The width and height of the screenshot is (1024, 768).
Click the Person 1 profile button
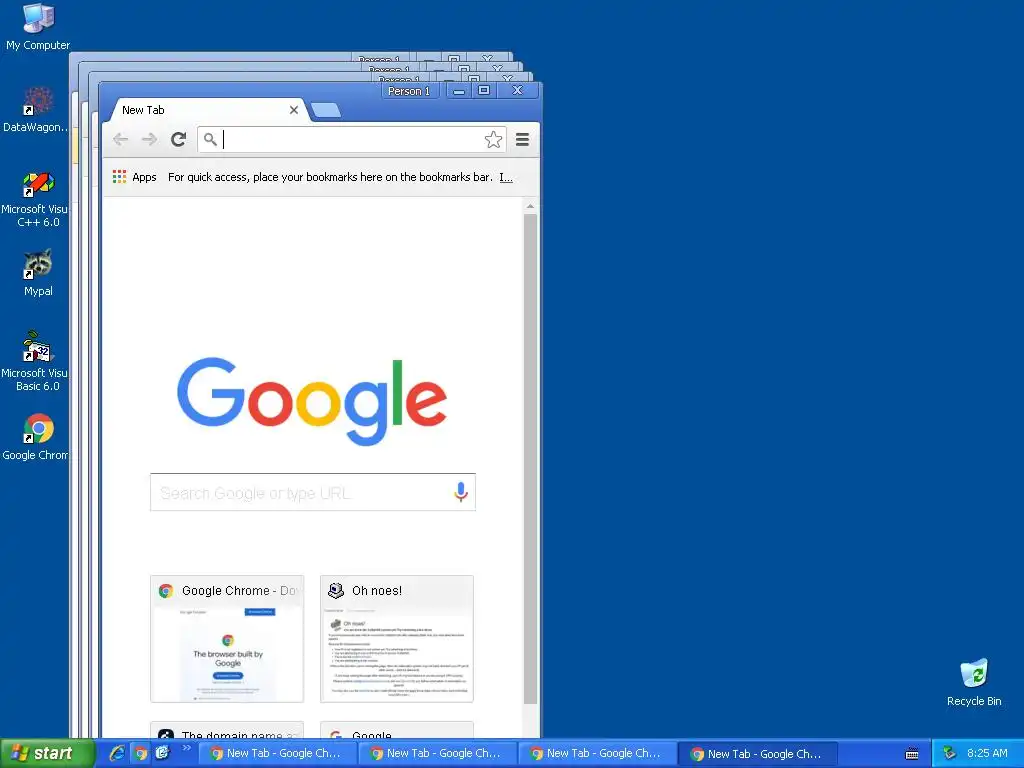[x=409, y=91]
